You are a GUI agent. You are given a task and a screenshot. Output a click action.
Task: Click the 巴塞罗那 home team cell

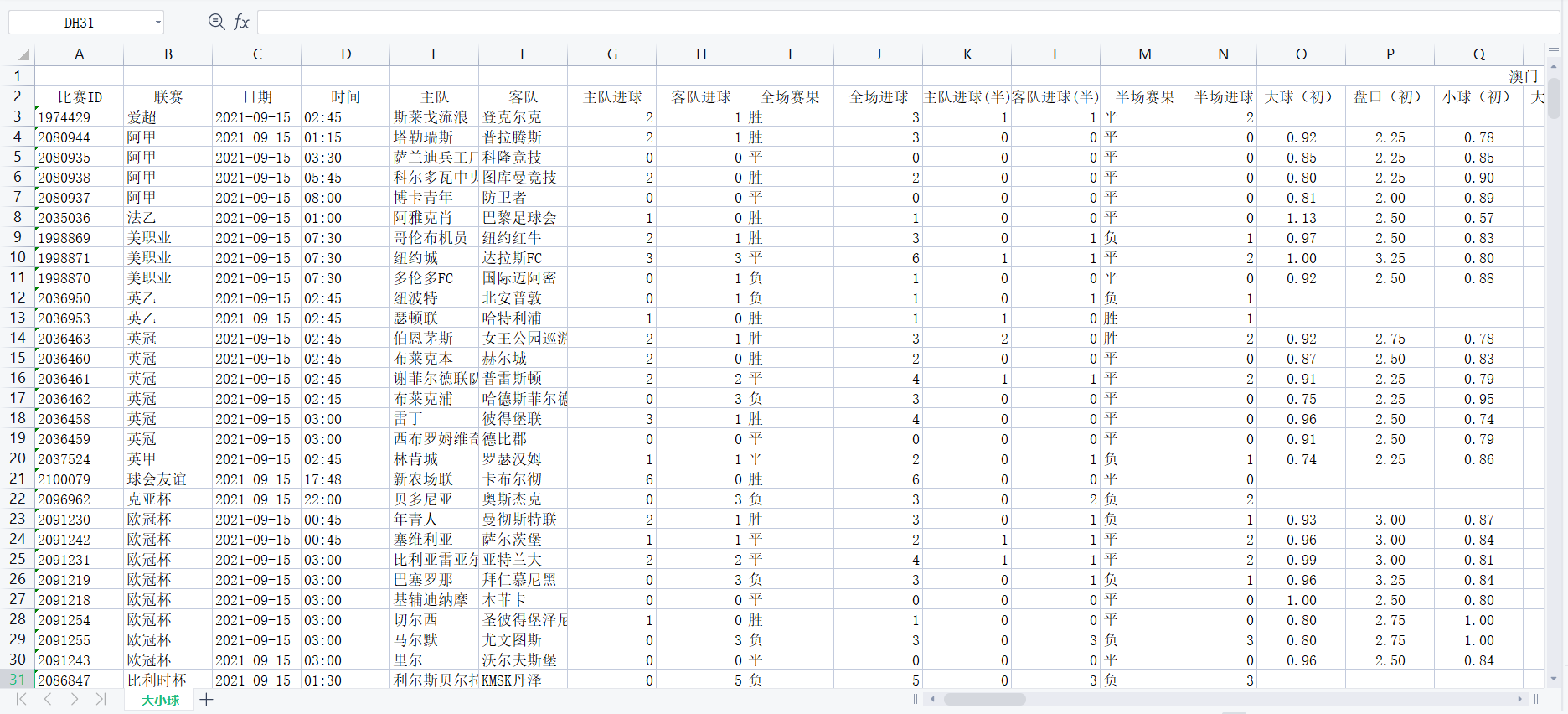[x=434, y=580]
